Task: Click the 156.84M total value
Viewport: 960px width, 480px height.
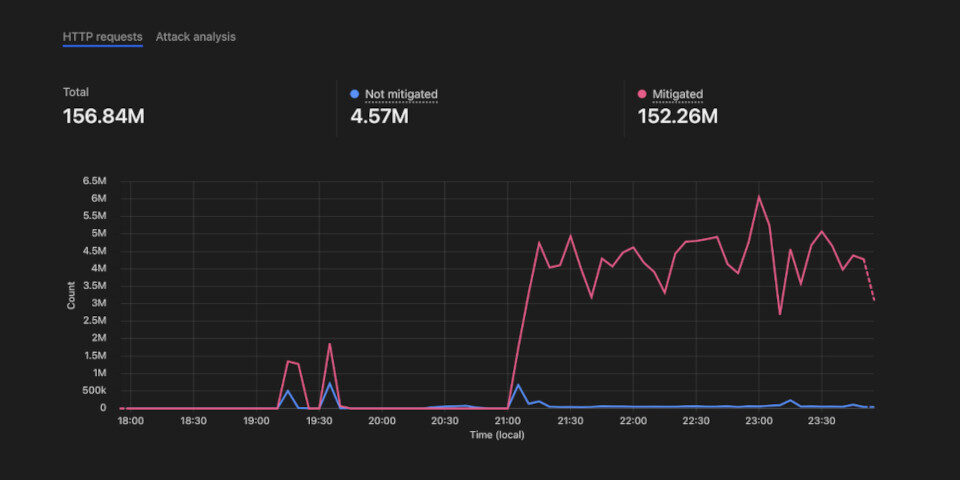Action: [x=103, y=116]
